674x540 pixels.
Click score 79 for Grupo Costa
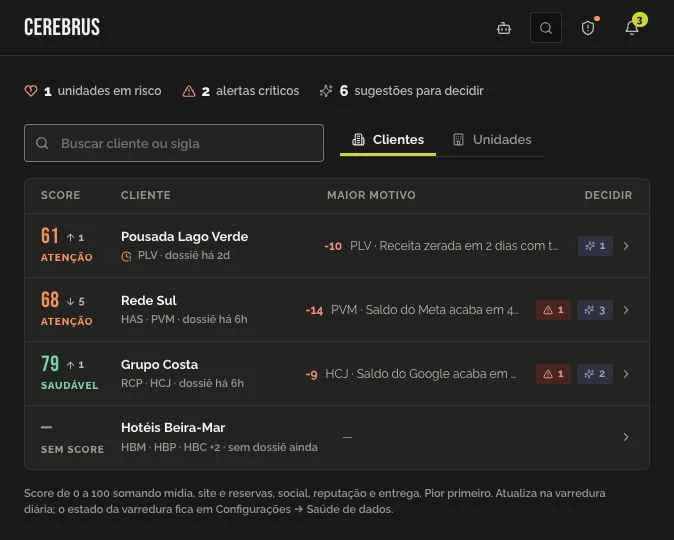click(50, 364)
